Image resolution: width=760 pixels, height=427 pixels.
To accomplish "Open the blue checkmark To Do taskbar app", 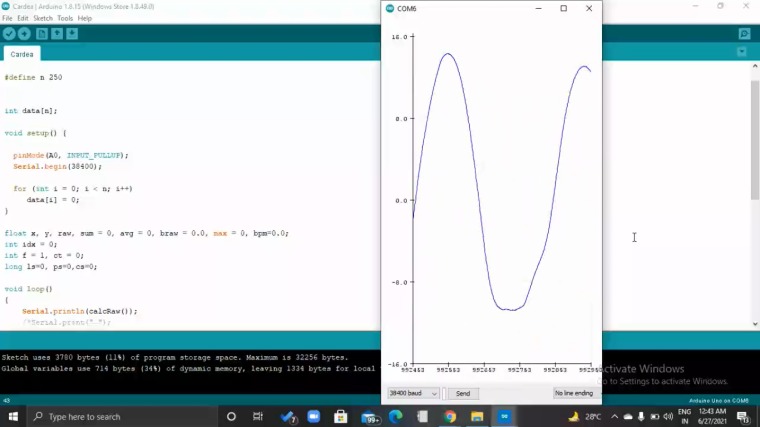I will 288,417.
